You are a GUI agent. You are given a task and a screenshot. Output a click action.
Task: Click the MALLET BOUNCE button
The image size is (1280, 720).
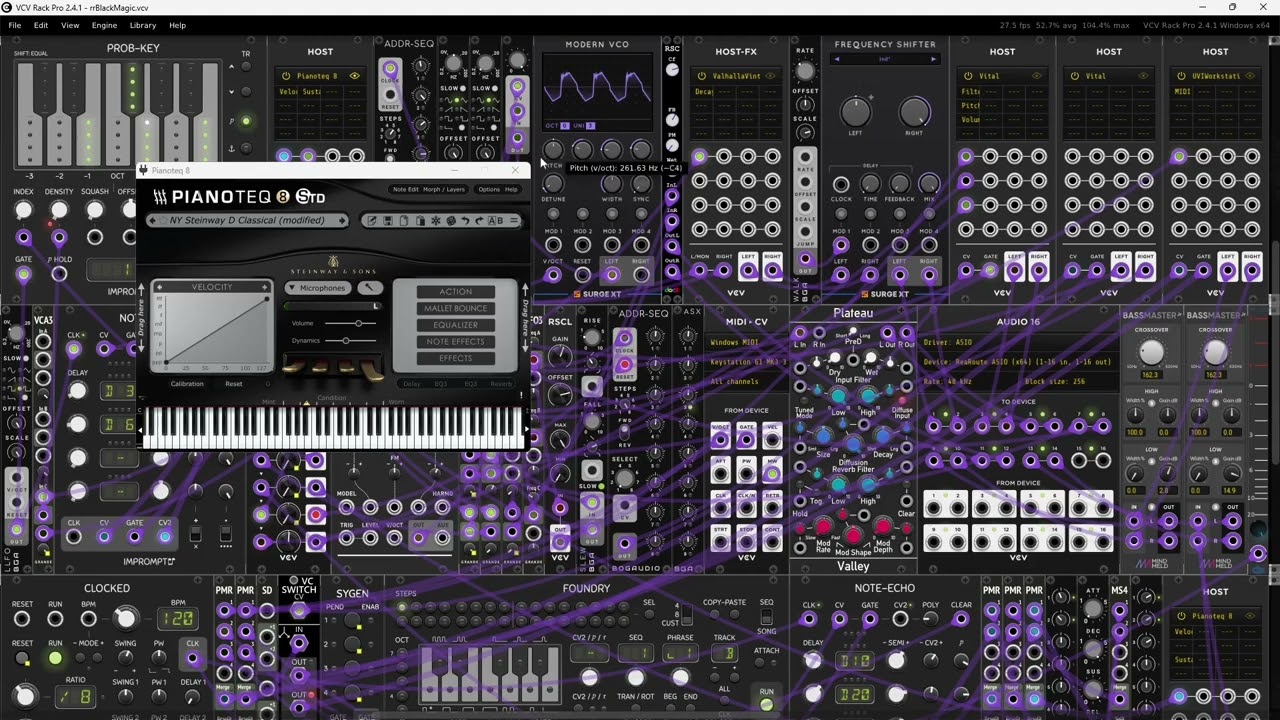(455, 308)
